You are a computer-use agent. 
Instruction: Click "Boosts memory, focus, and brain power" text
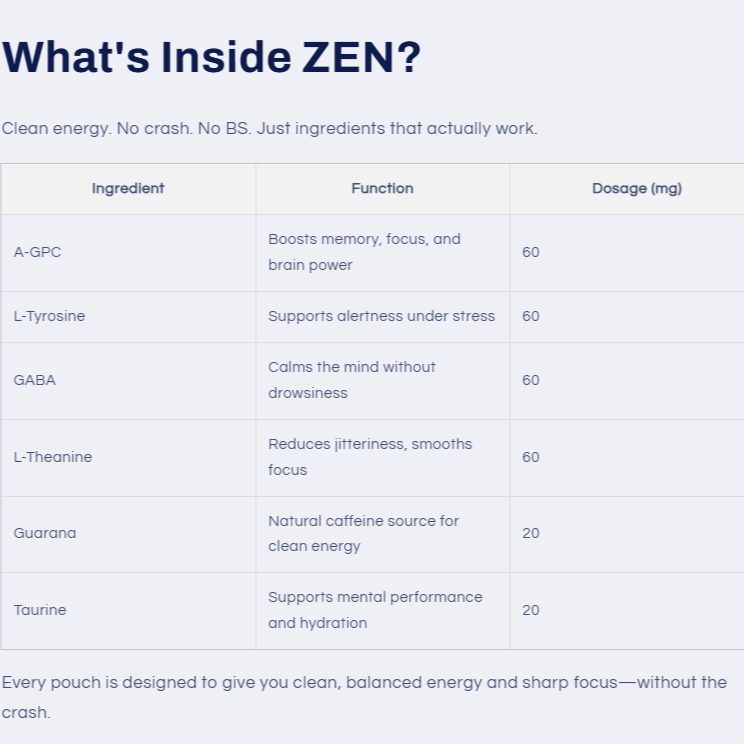364,253
